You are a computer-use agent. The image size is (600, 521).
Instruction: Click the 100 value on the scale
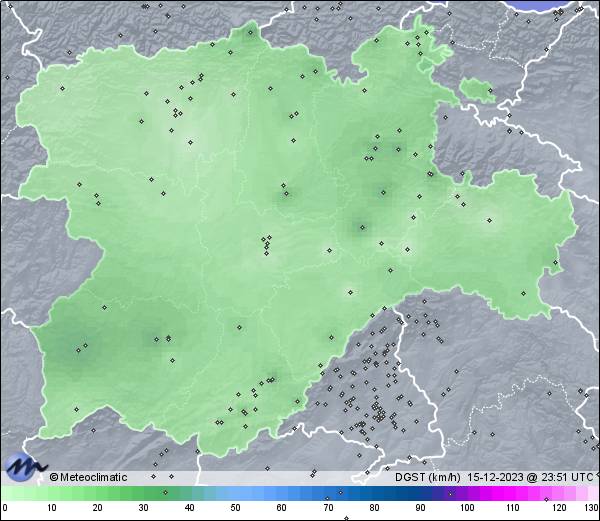[467, 508]
